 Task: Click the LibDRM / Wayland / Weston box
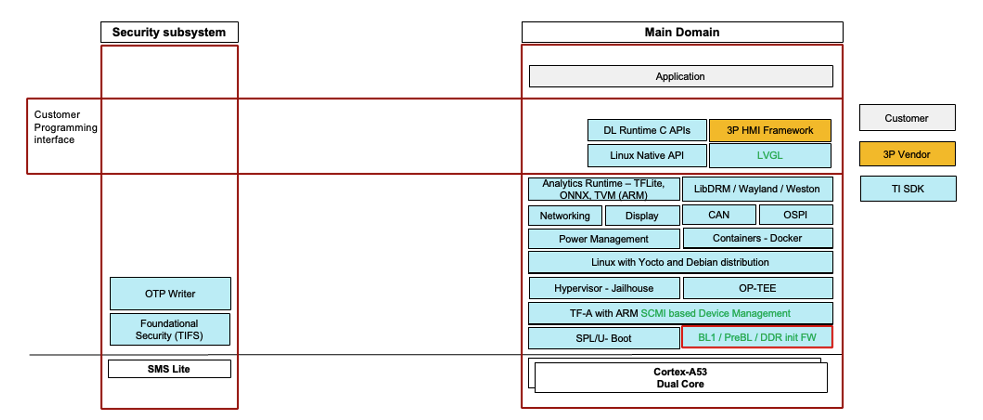(757, 190)
